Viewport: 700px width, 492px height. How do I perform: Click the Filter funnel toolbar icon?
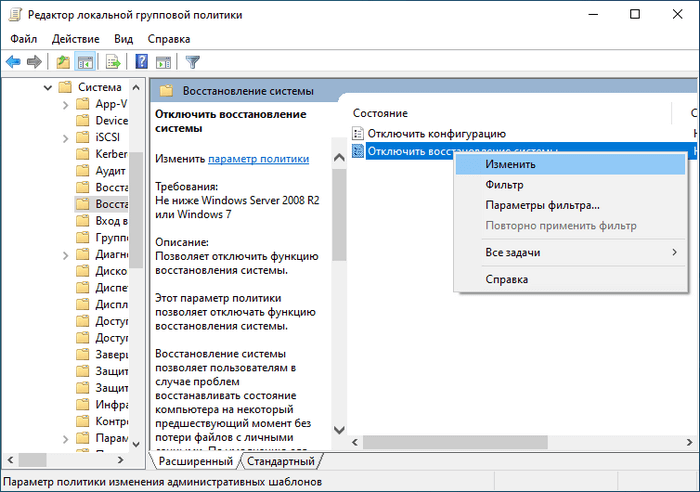pyautogui.click(x=192, y=62)
